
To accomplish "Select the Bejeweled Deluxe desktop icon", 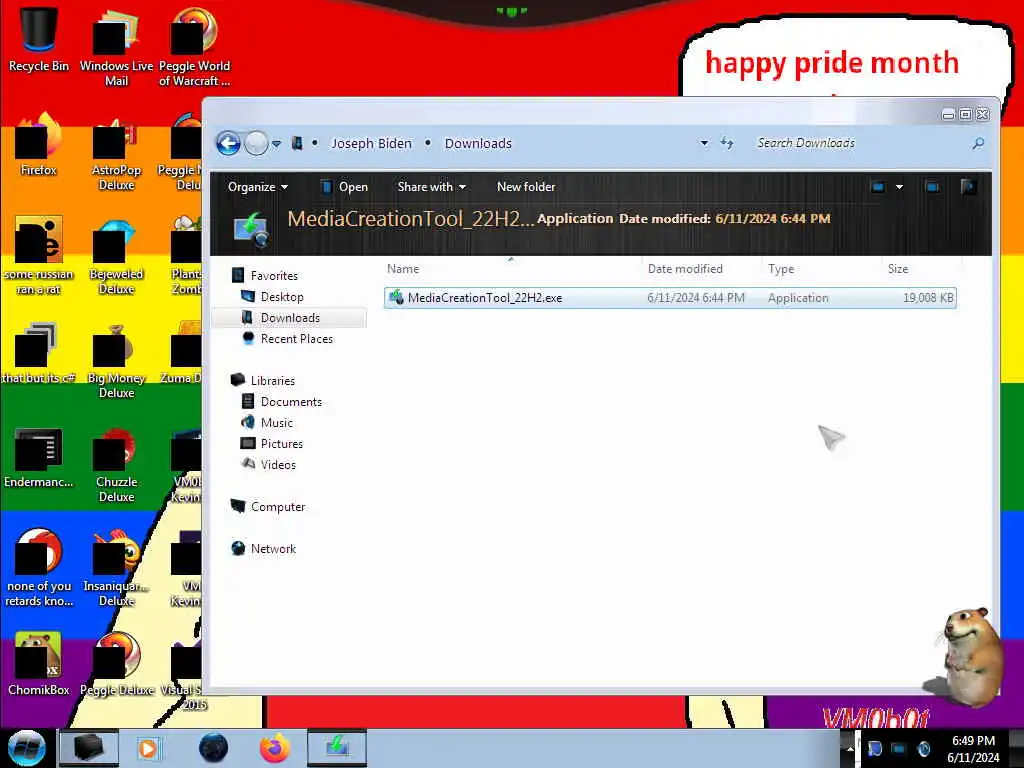I will (116, 256).
